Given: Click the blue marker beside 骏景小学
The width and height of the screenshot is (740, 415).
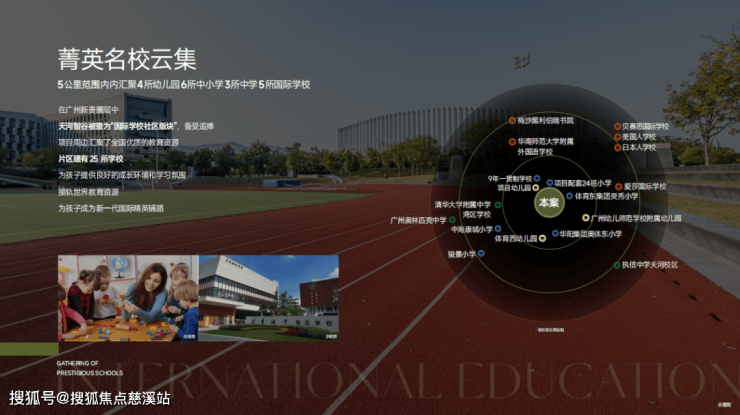Looking at the screenshot, I should coord(481,254).
